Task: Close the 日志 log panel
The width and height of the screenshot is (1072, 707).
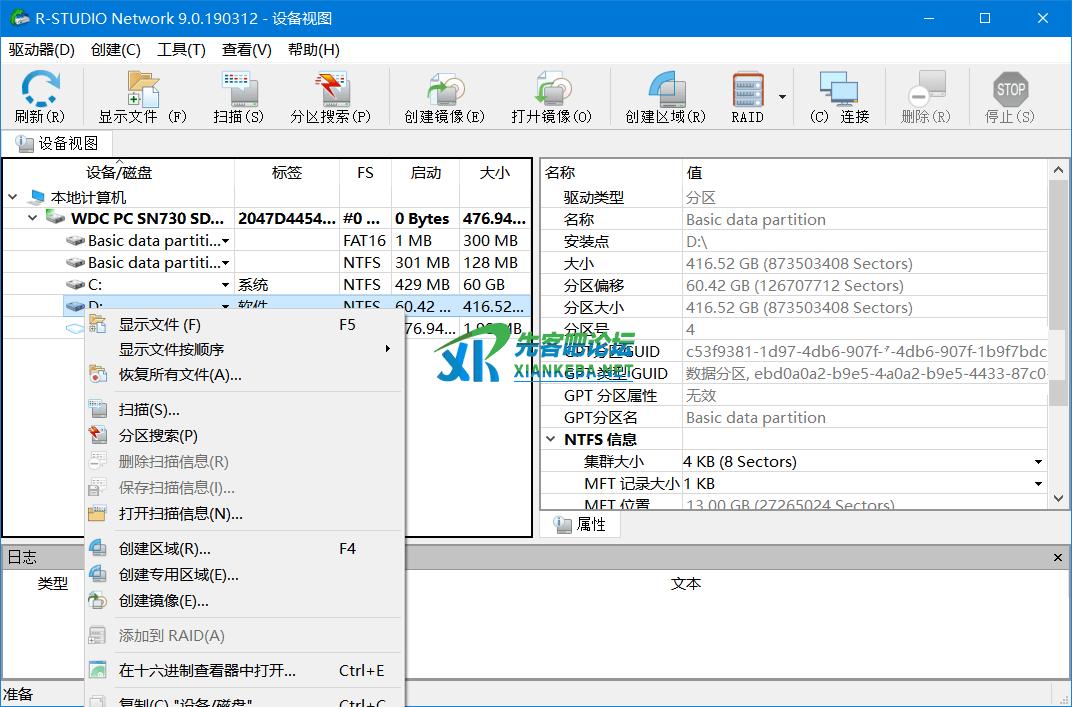Action: pyautogui.click(x=1058, y=557)
